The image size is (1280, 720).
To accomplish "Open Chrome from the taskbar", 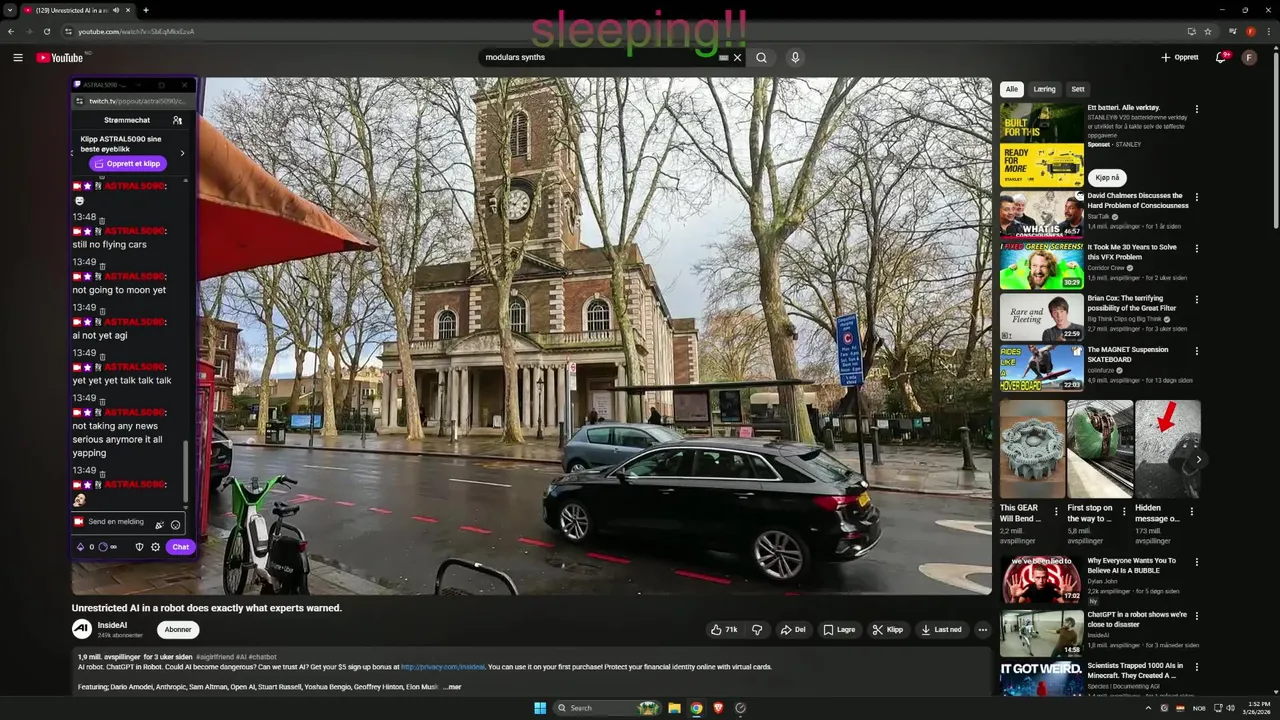I will coord(696,708).
